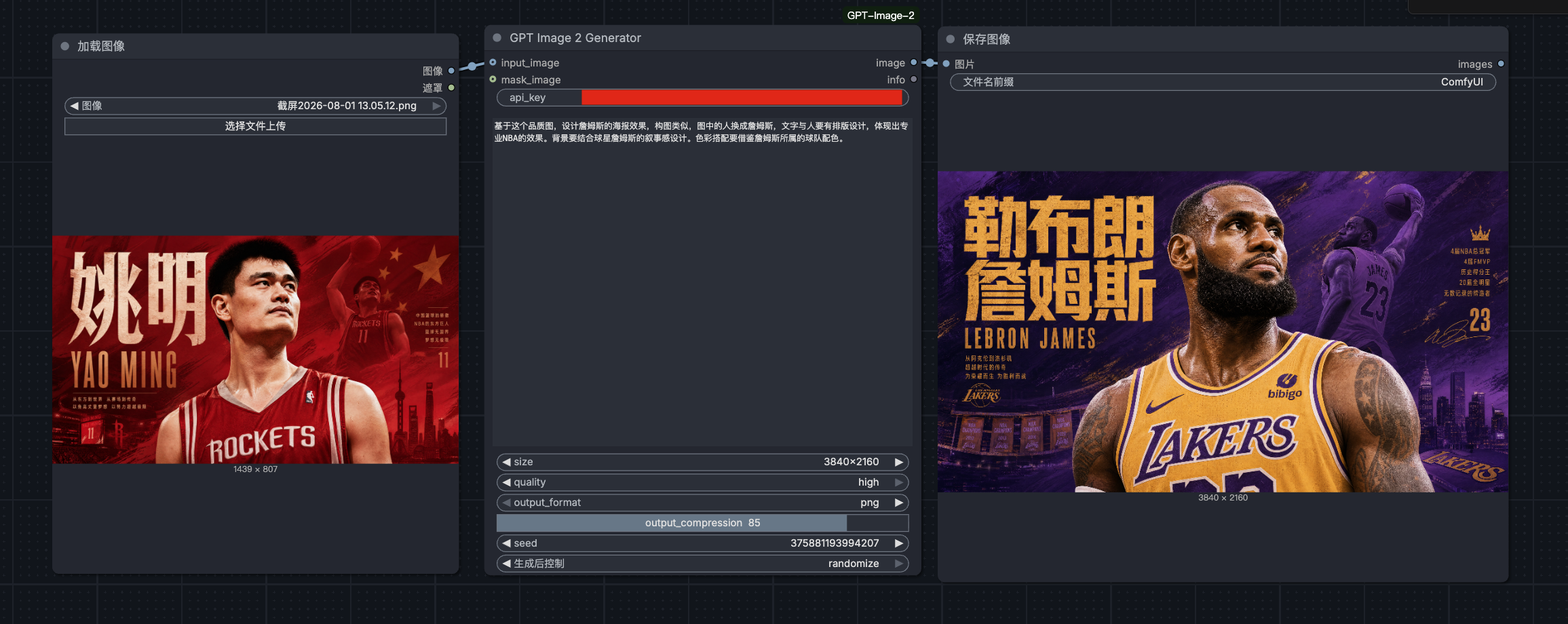Open the 生成后控制 dropdown set to randomize
This screenshot has width=1568, height=624.
(x=702, y=564)
